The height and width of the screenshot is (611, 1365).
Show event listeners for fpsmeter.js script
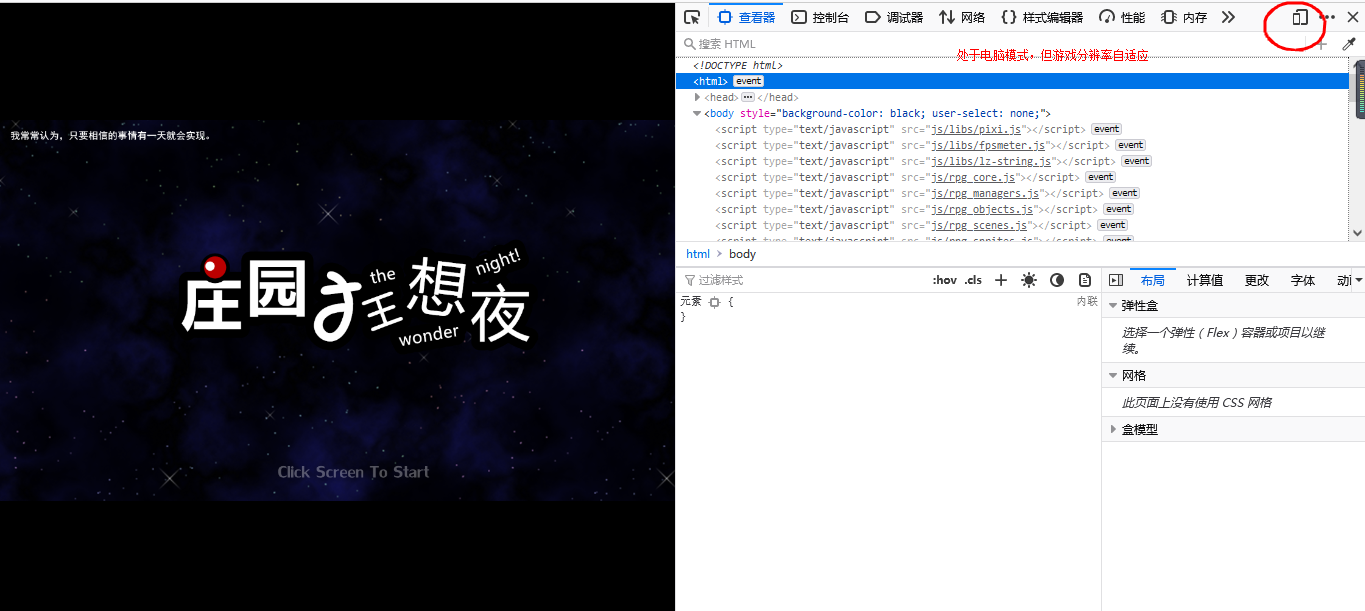click(x=1130, y=145)
